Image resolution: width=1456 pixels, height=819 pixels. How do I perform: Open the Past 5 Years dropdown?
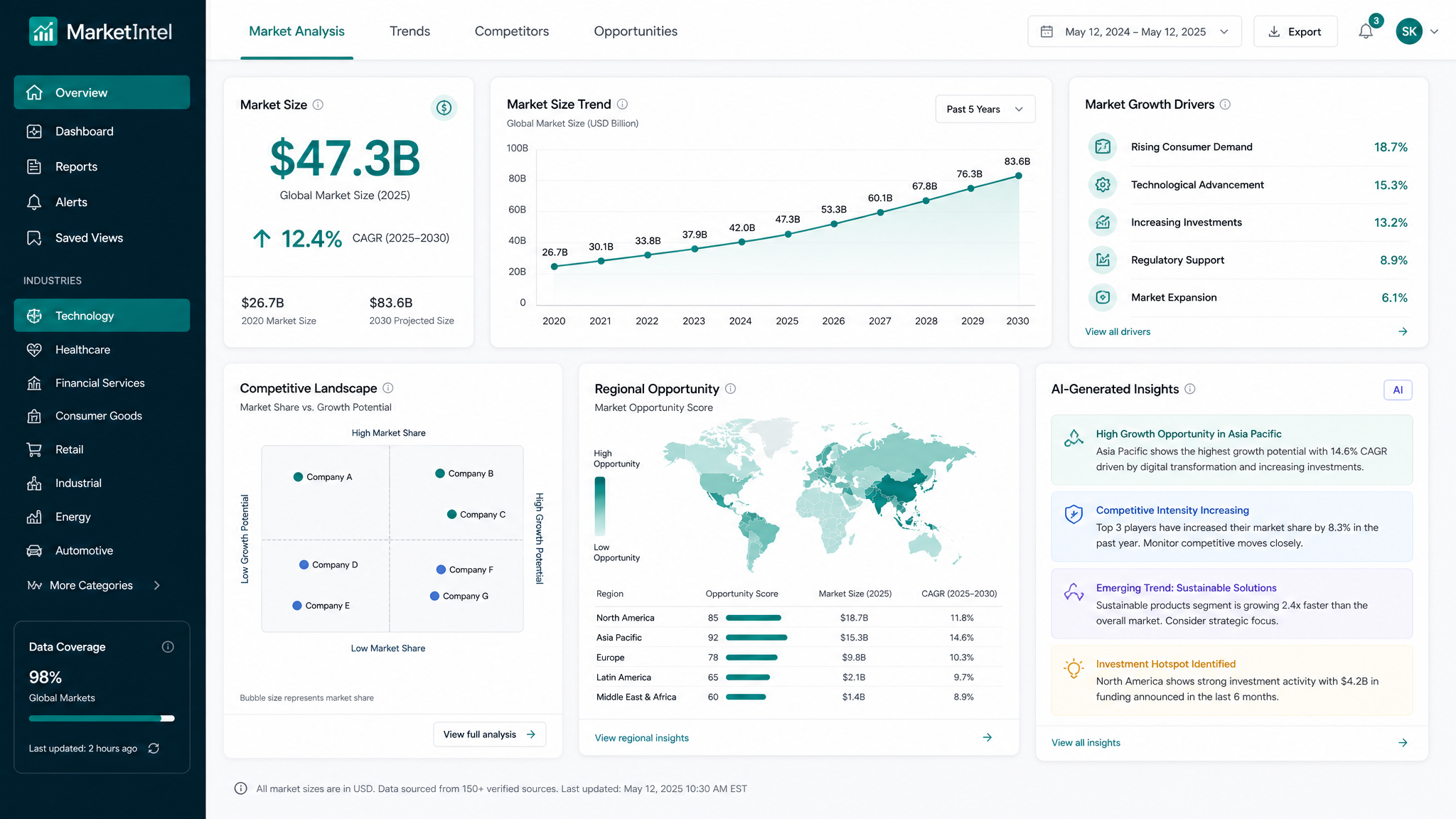coord(985,109)
